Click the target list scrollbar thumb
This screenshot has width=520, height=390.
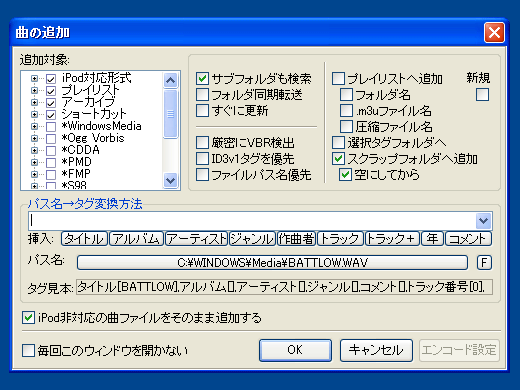point(171,114)
